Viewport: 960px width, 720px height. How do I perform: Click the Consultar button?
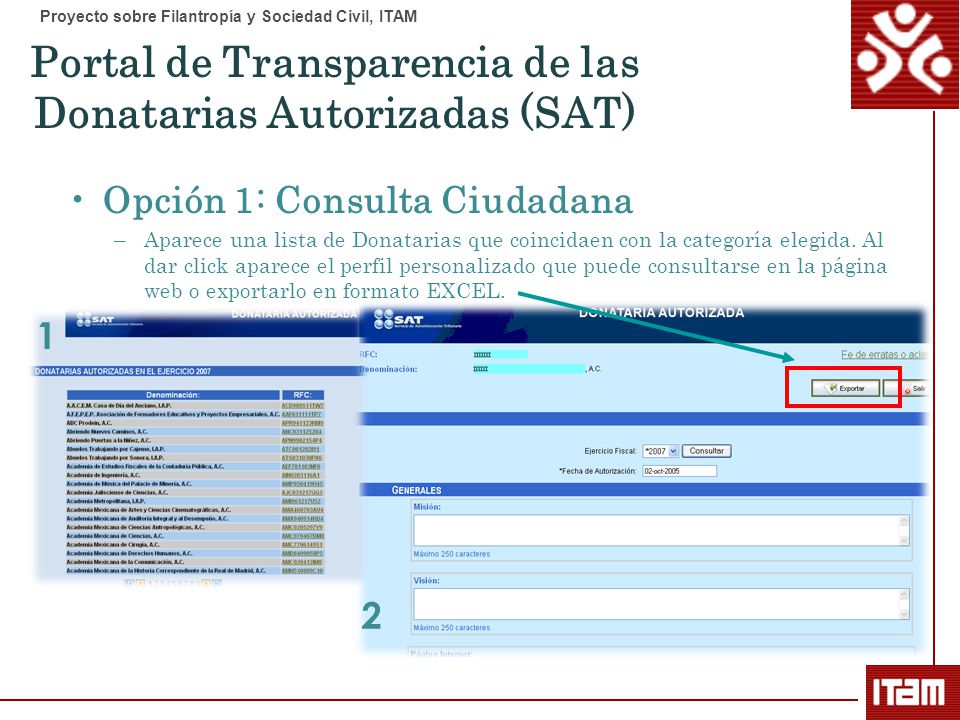(707, 451)
